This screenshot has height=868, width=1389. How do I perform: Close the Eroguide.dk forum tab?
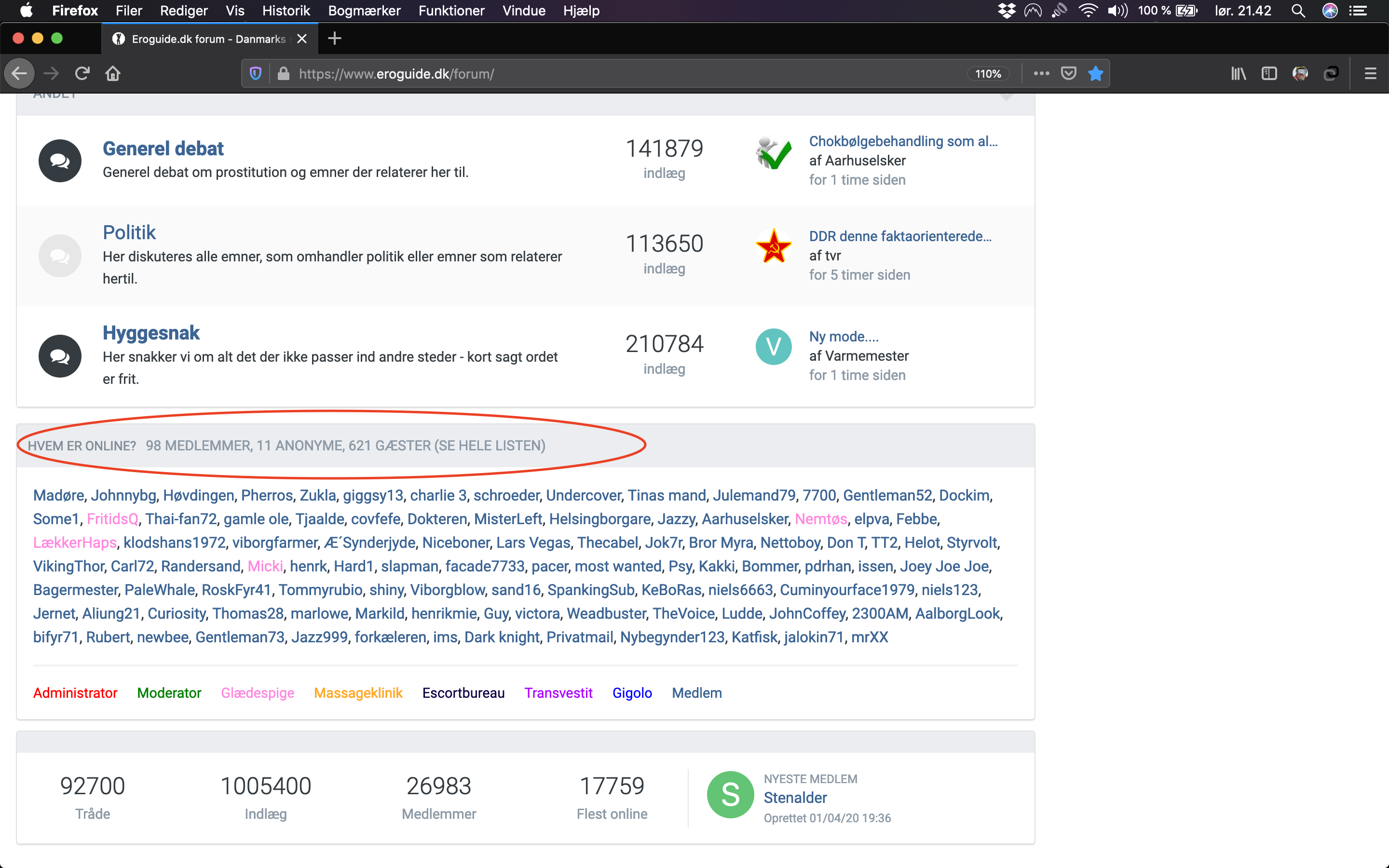(302, 39)
